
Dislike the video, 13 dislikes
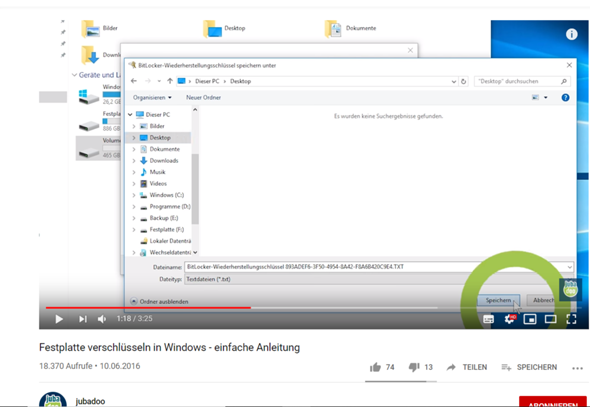click(x=421, y=367)
